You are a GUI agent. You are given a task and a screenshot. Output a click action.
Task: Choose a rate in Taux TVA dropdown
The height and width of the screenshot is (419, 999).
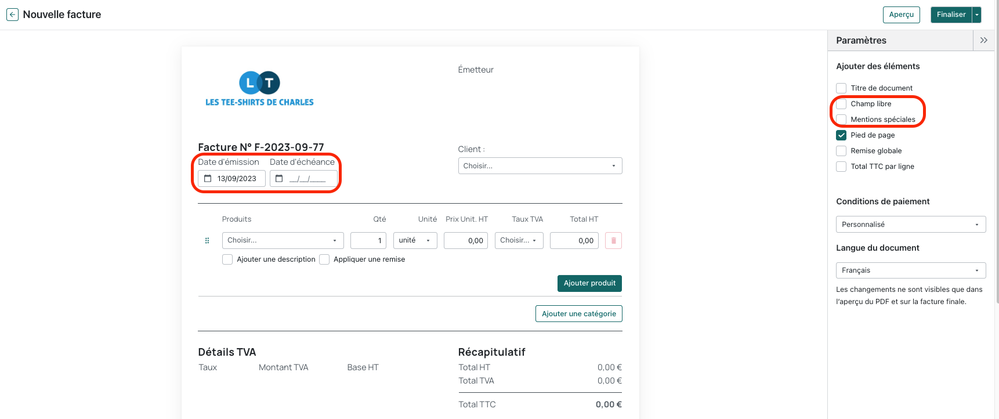(x=518, y=241)
